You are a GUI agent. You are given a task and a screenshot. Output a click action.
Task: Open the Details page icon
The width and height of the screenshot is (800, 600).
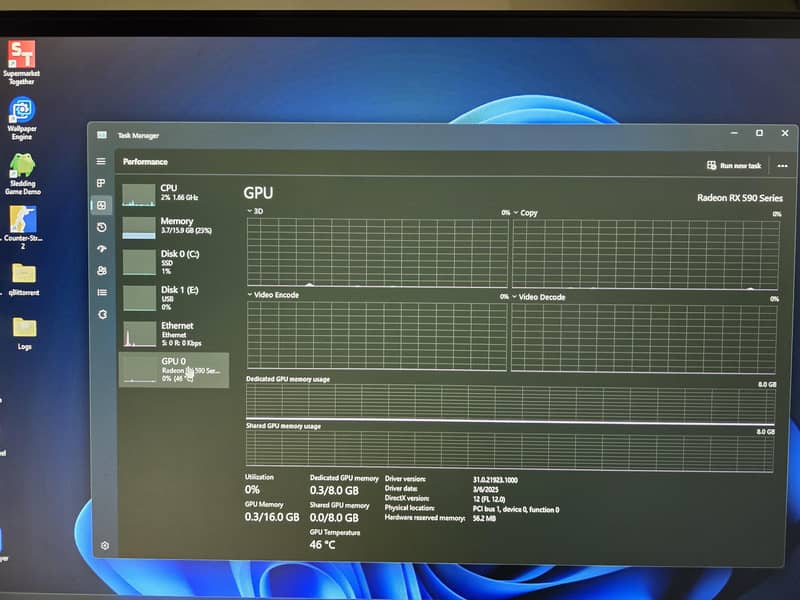tap(101, 292)
